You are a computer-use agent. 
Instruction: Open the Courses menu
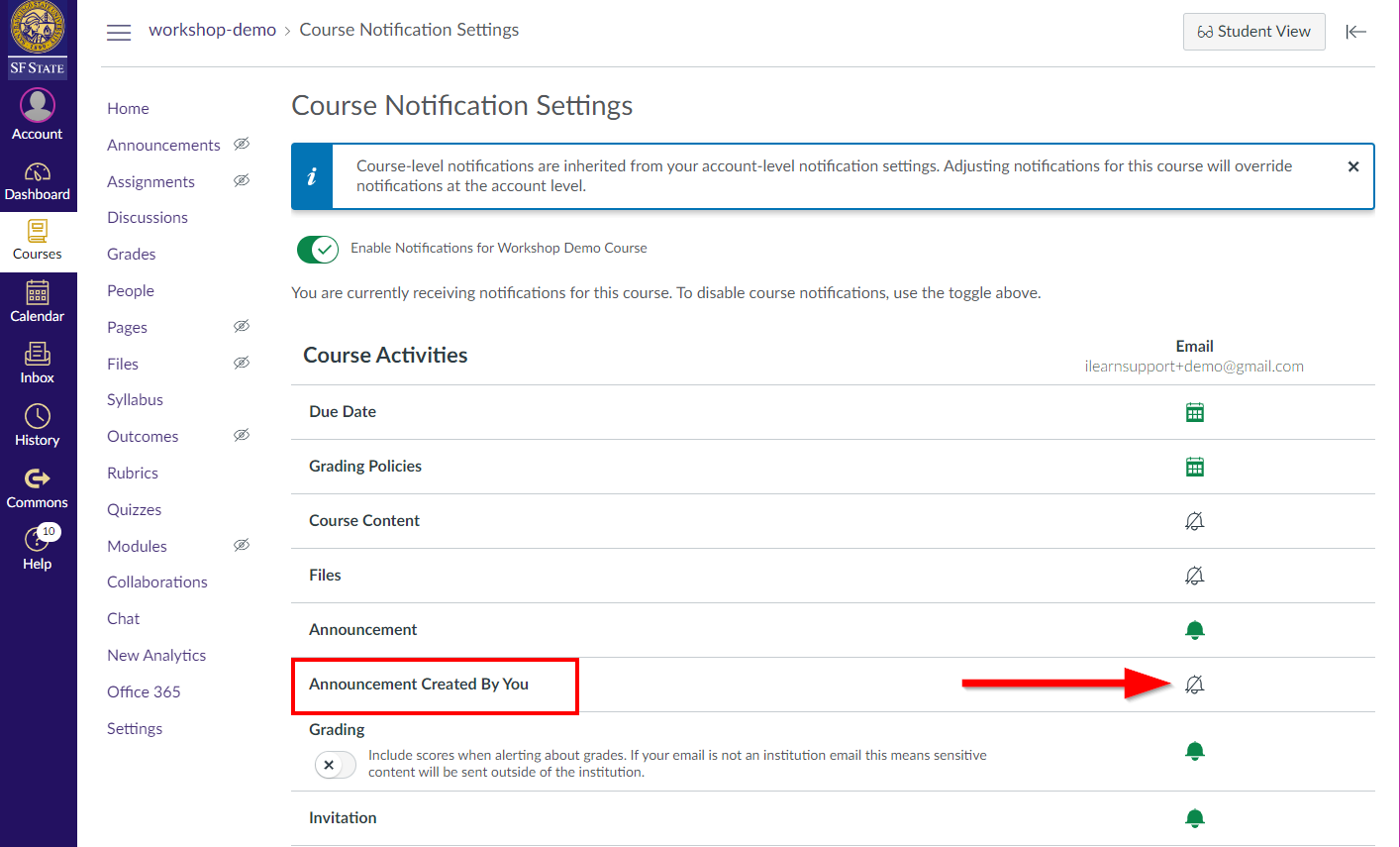tap(38, 241)
